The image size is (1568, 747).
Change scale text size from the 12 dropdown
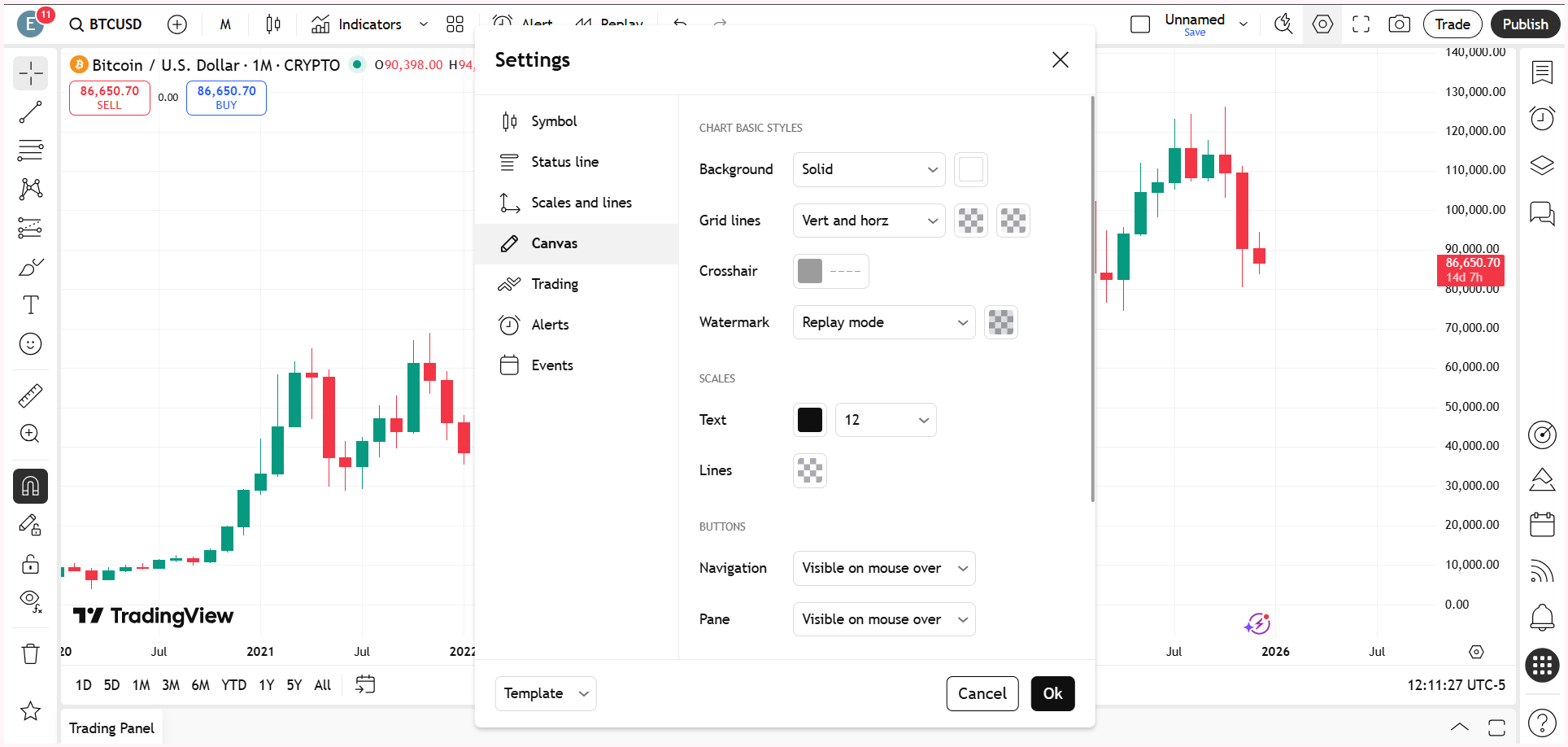885,419
